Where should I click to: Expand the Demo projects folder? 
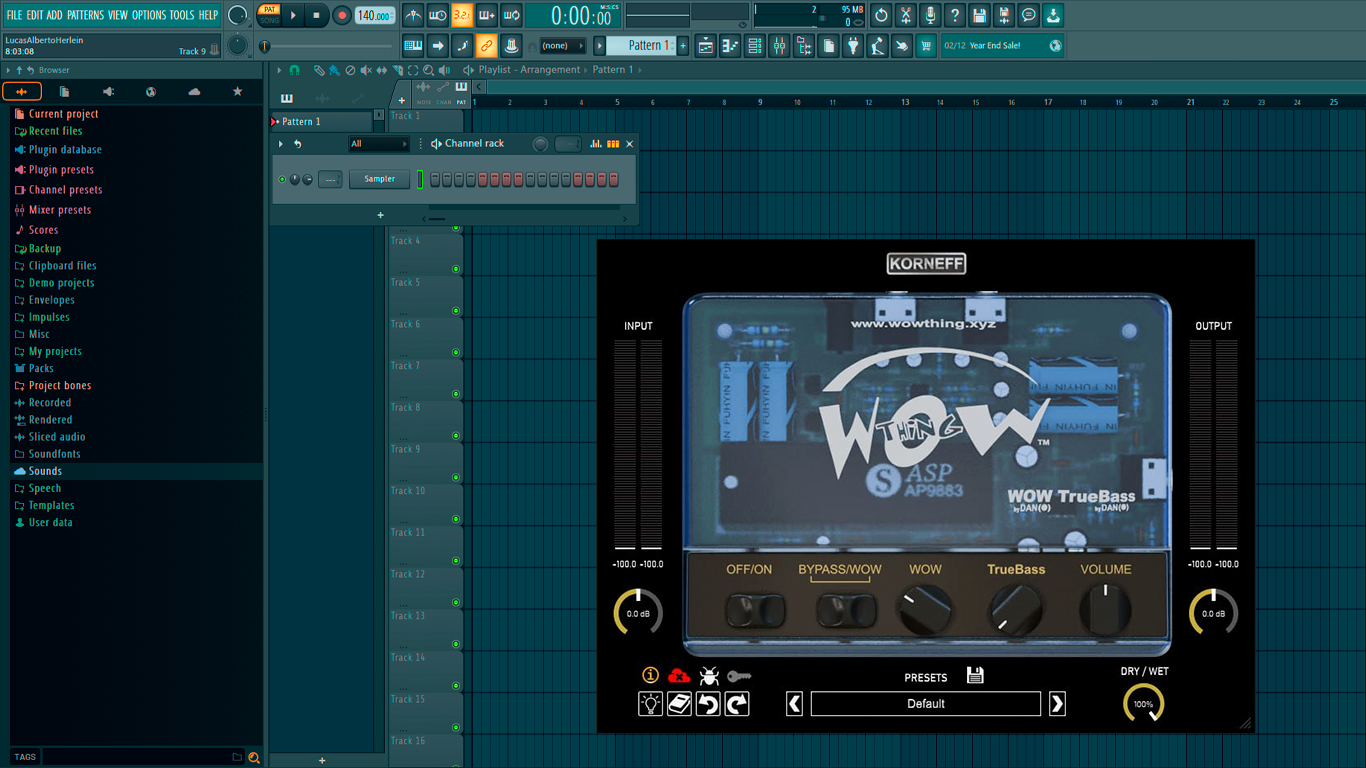click(x=61, y=283)
